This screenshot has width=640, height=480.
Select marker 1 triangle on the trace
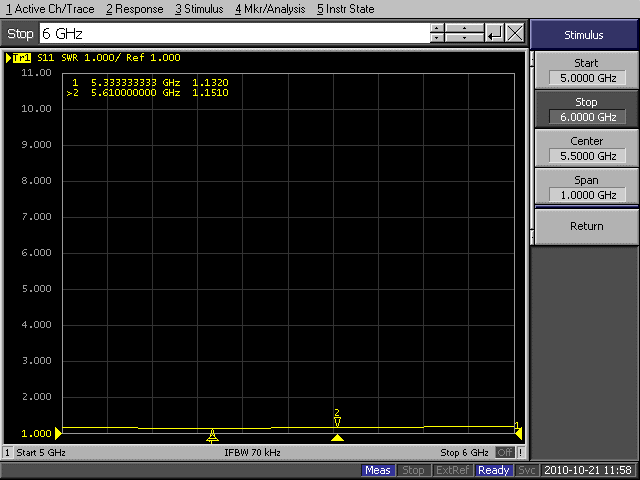pyautogui.click(x=212, y=436)
